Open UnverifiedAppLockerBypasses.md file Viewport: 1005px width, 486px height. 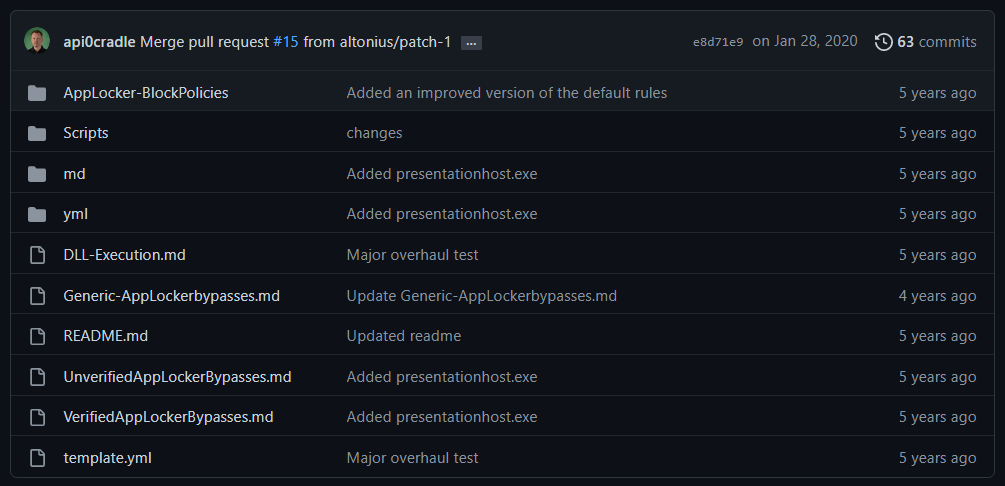177,377
